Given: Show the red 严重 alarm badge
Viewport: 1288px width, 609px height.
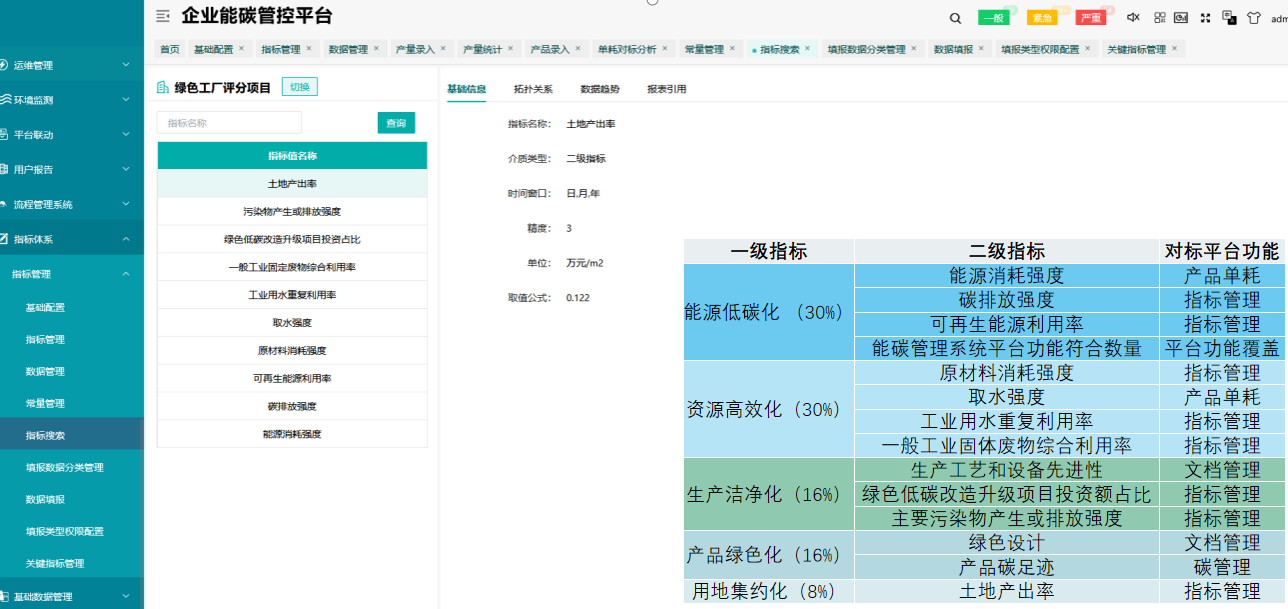Looking at the screenshot, I should click(1091, 18).
